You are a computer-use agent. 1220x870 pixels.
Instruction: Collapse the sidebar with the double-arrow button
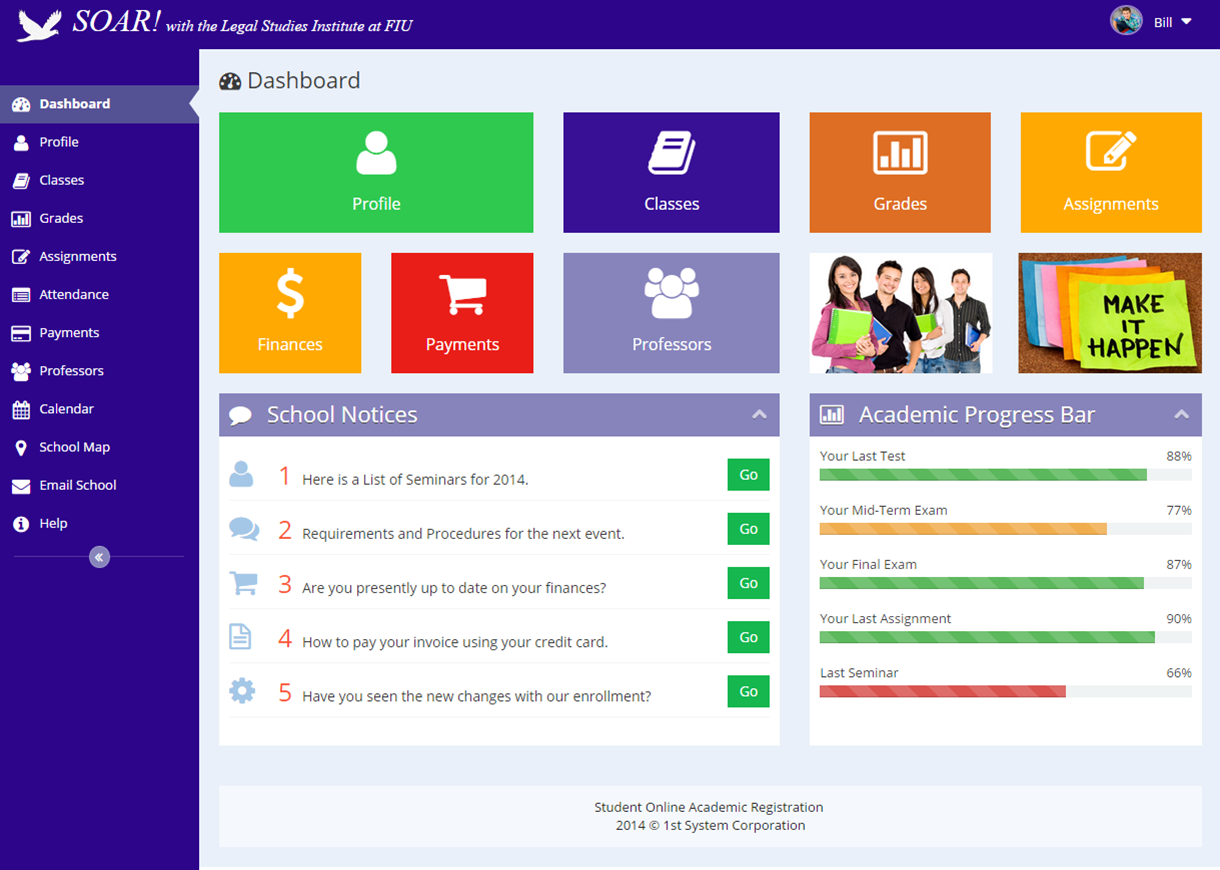pyautogui.click(x=99, y=557)
